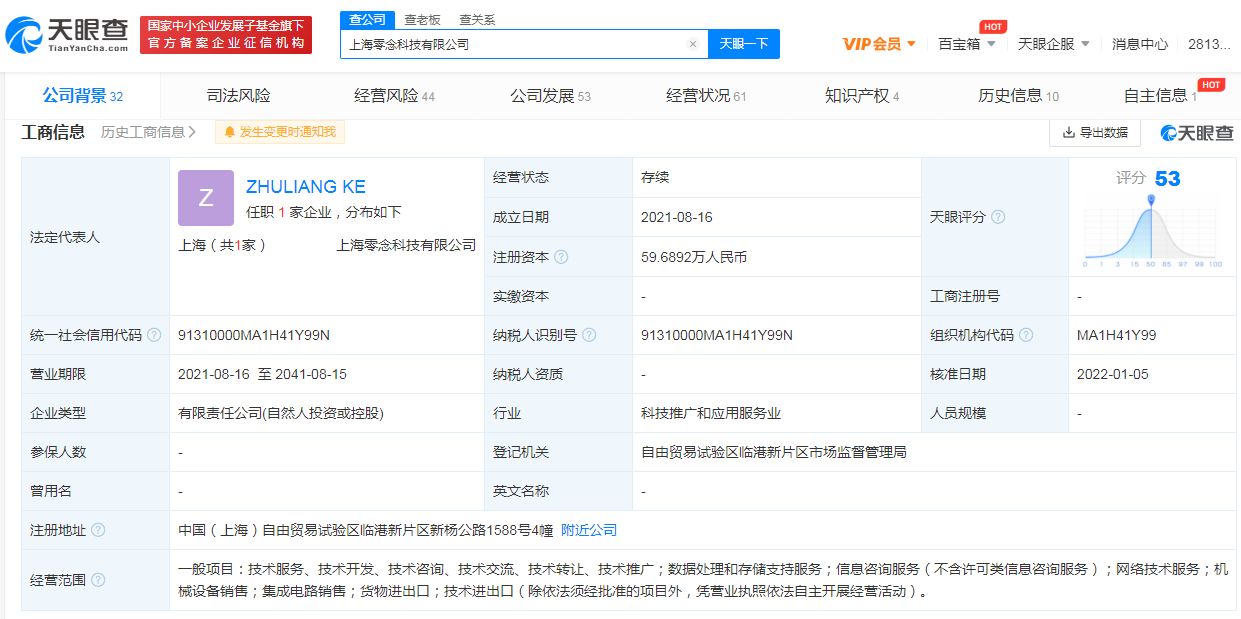Expand the 天眼企服 dropdown
The image size is (1241, 619).
tap(1053, 44)
